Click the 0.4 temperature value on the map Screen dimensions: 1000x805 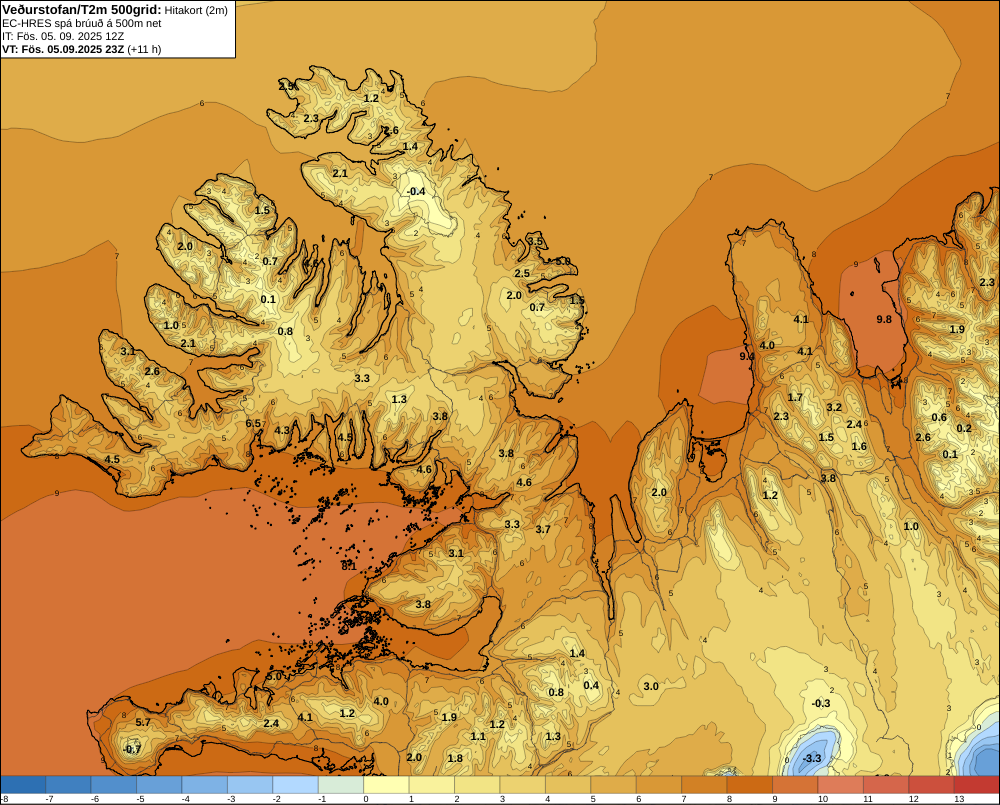pos(591,685)
